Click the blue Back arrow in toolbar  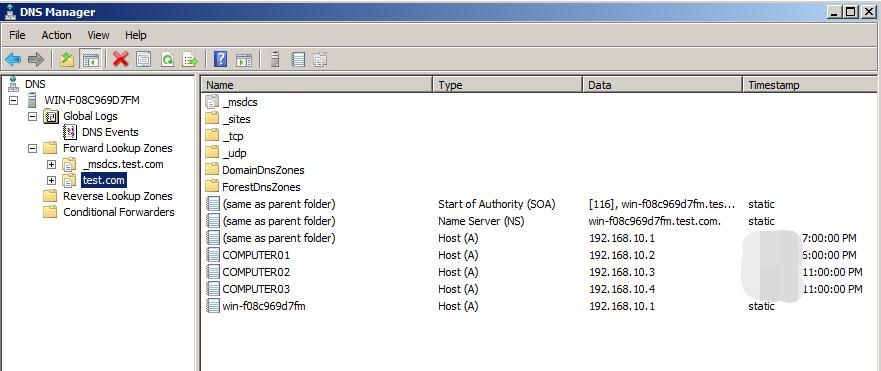[x=13, y=59]
